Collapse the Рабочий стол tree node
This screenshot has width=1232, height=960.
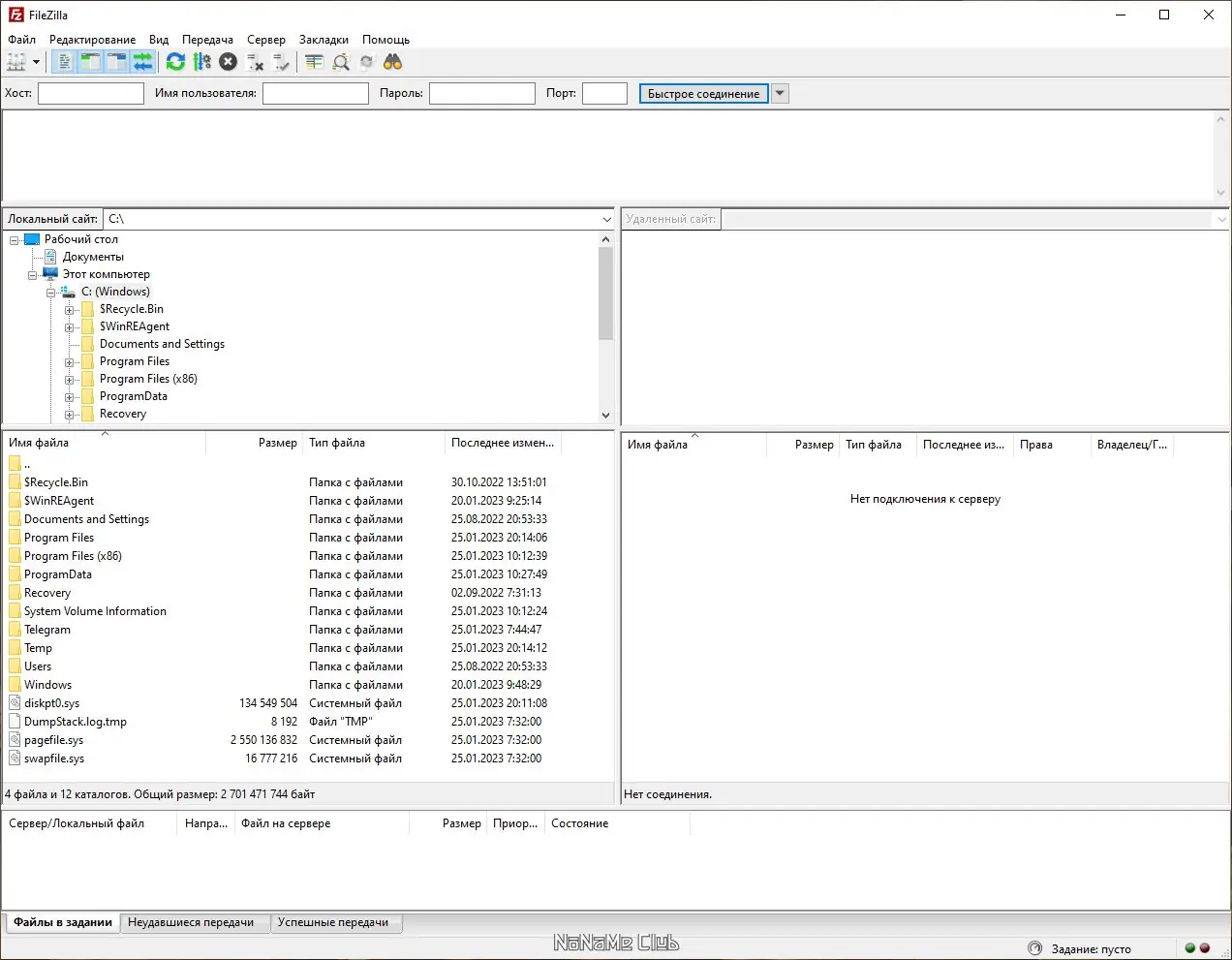pos(15,240)
